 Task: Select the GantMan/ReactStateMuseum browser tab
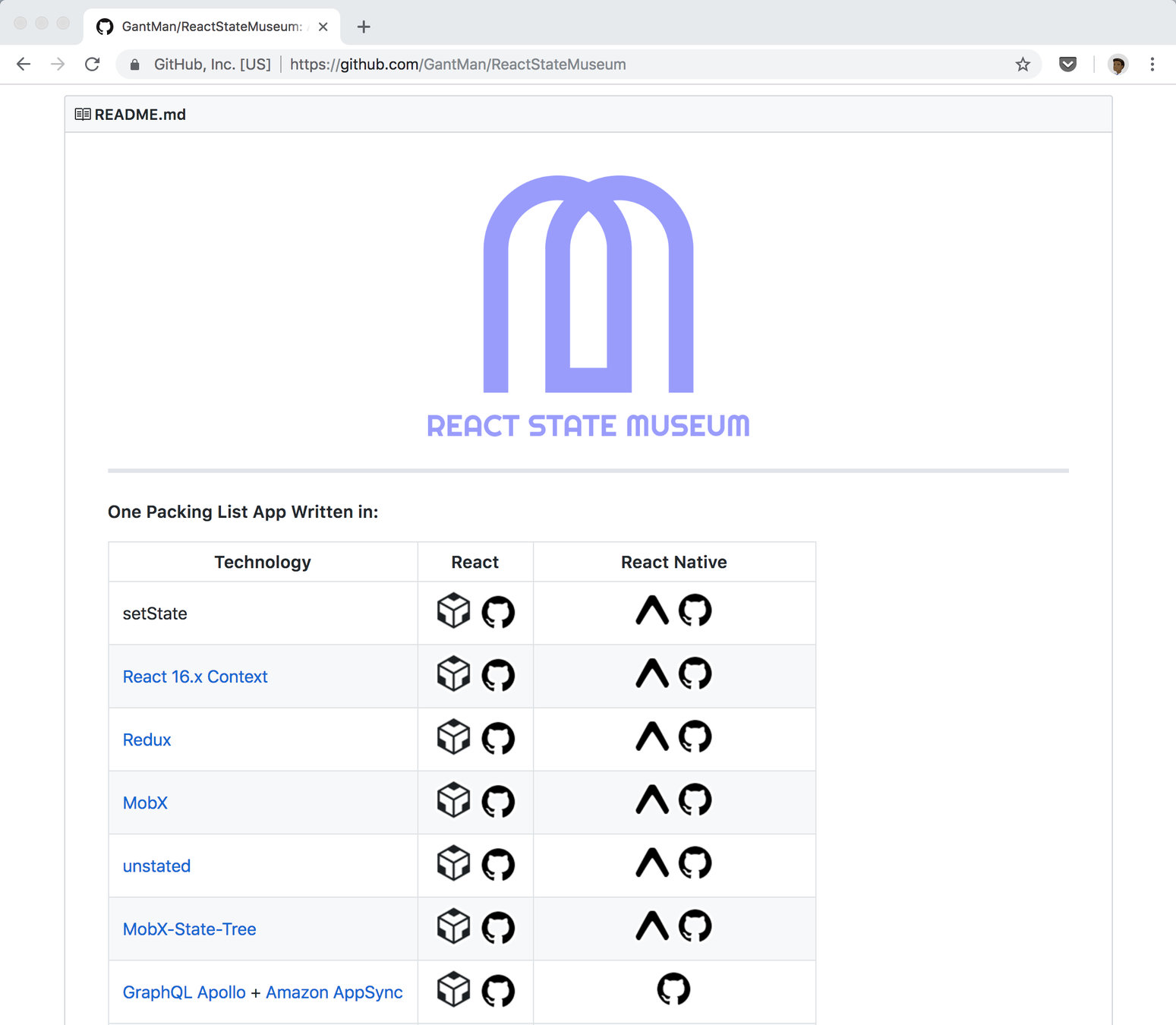(212, 27)
